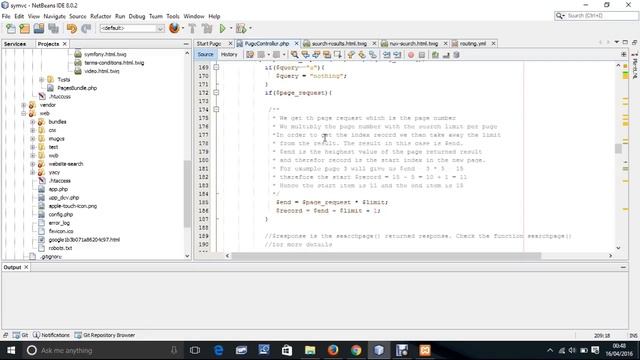Screen dimensions: 640x360
Task: Switch to the Services panel tab
Action: click(15, 44)
